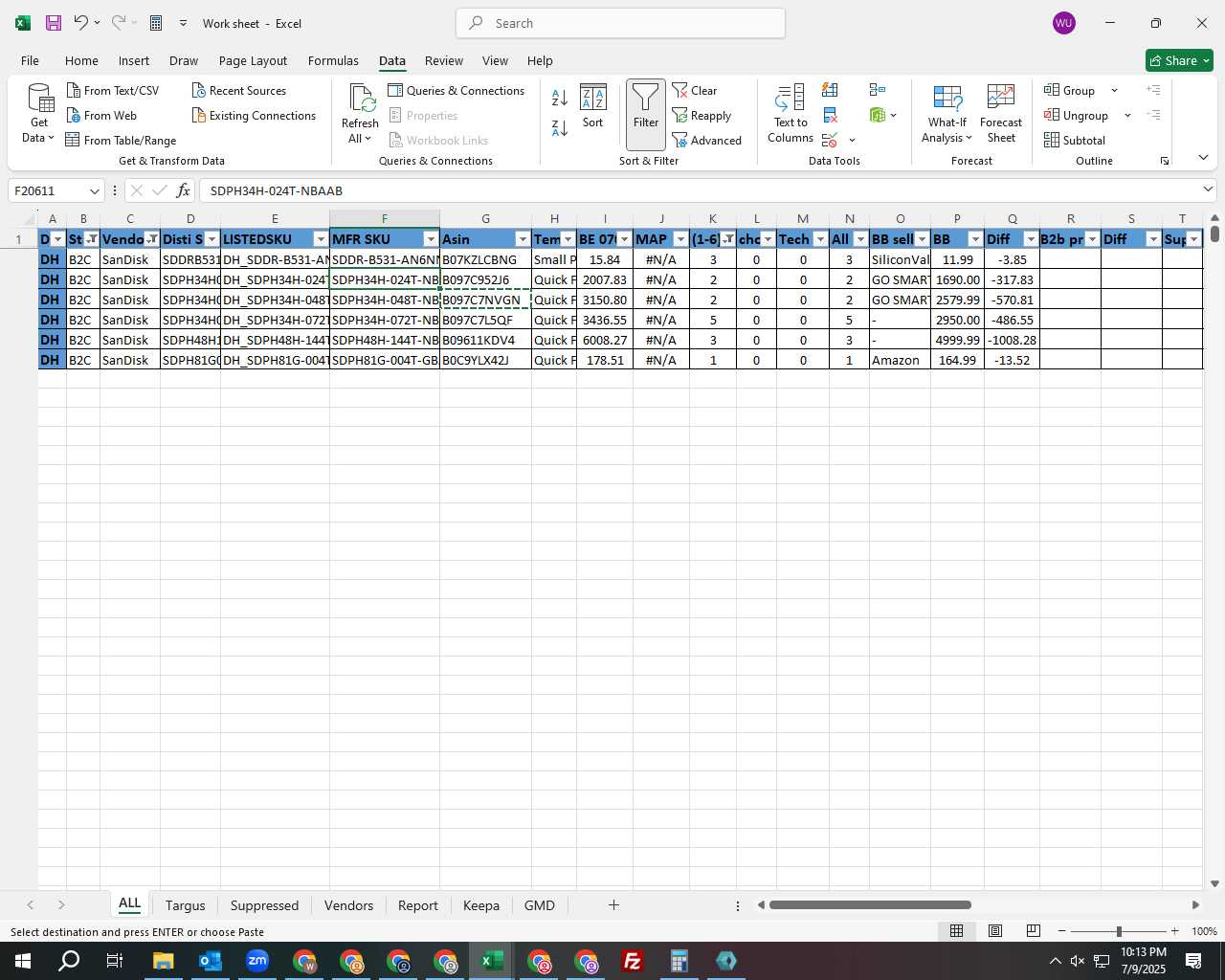Click the Data Validation icon
The image size is (1225, 980).
[x=830, y=141]
